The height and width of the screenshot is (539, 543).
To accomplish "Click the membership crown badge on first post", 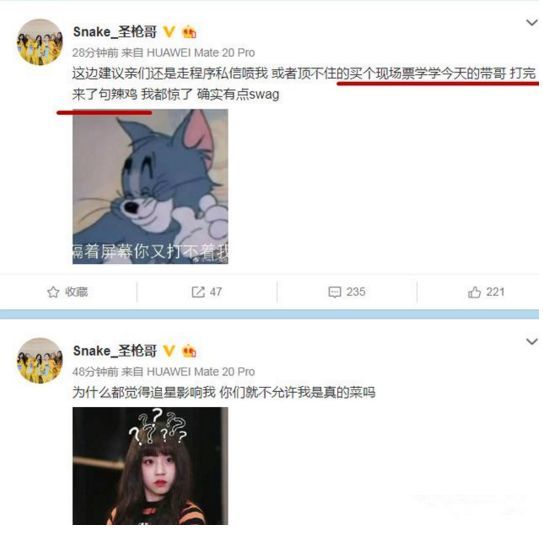I will point(189,32).
